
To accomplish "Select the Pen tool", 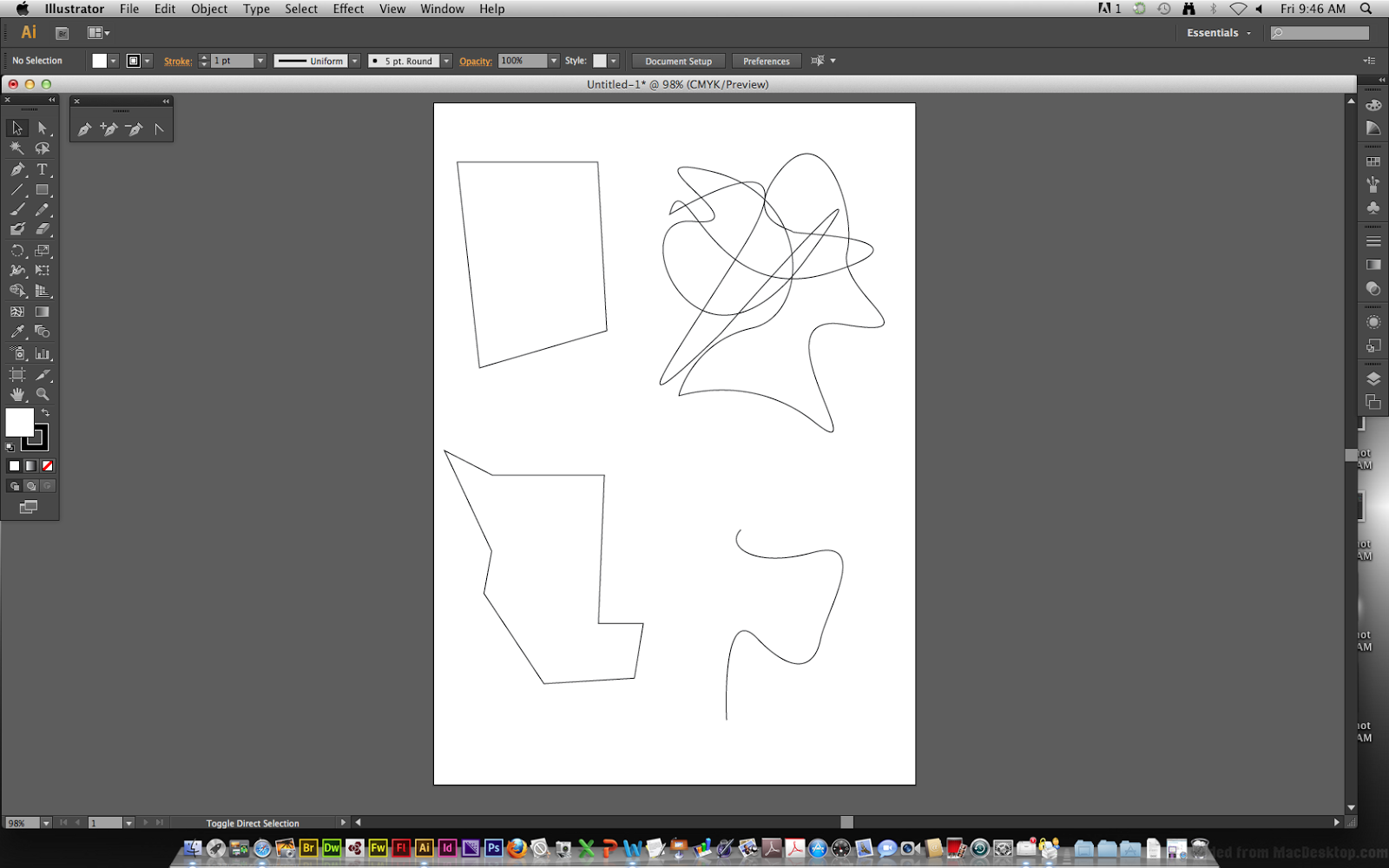I will point(16,169).
